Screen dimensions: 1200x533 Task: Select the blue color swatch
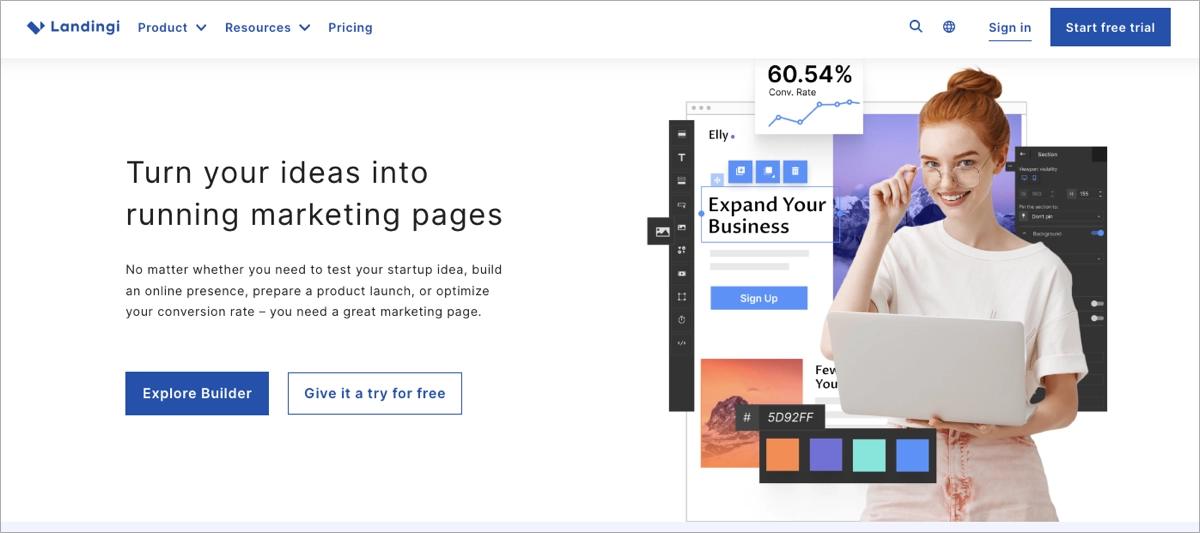click(x=912, y=455)
